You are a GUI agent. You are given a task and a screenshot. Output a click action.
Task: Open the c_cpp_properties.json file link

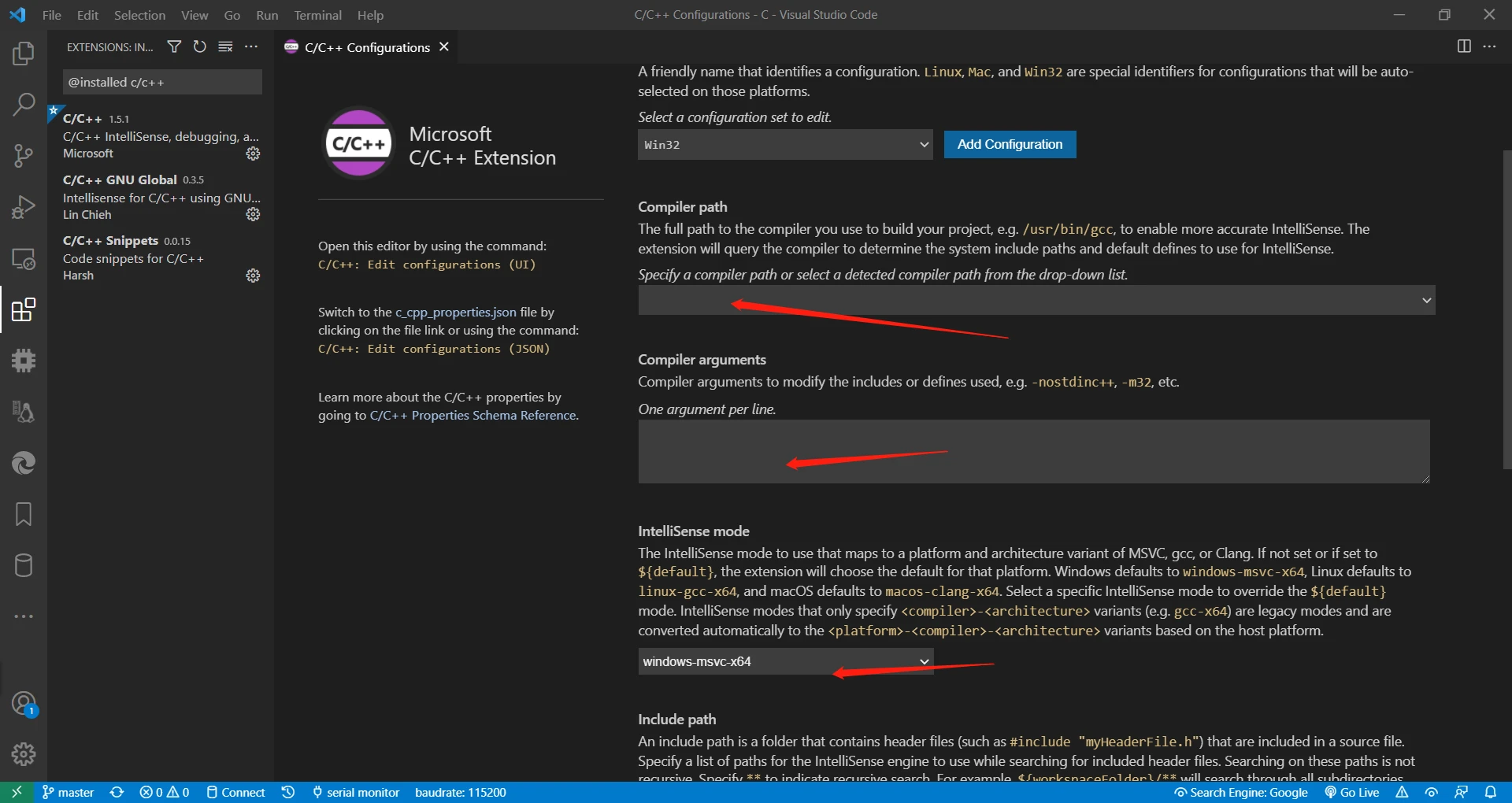coord(456,312)
